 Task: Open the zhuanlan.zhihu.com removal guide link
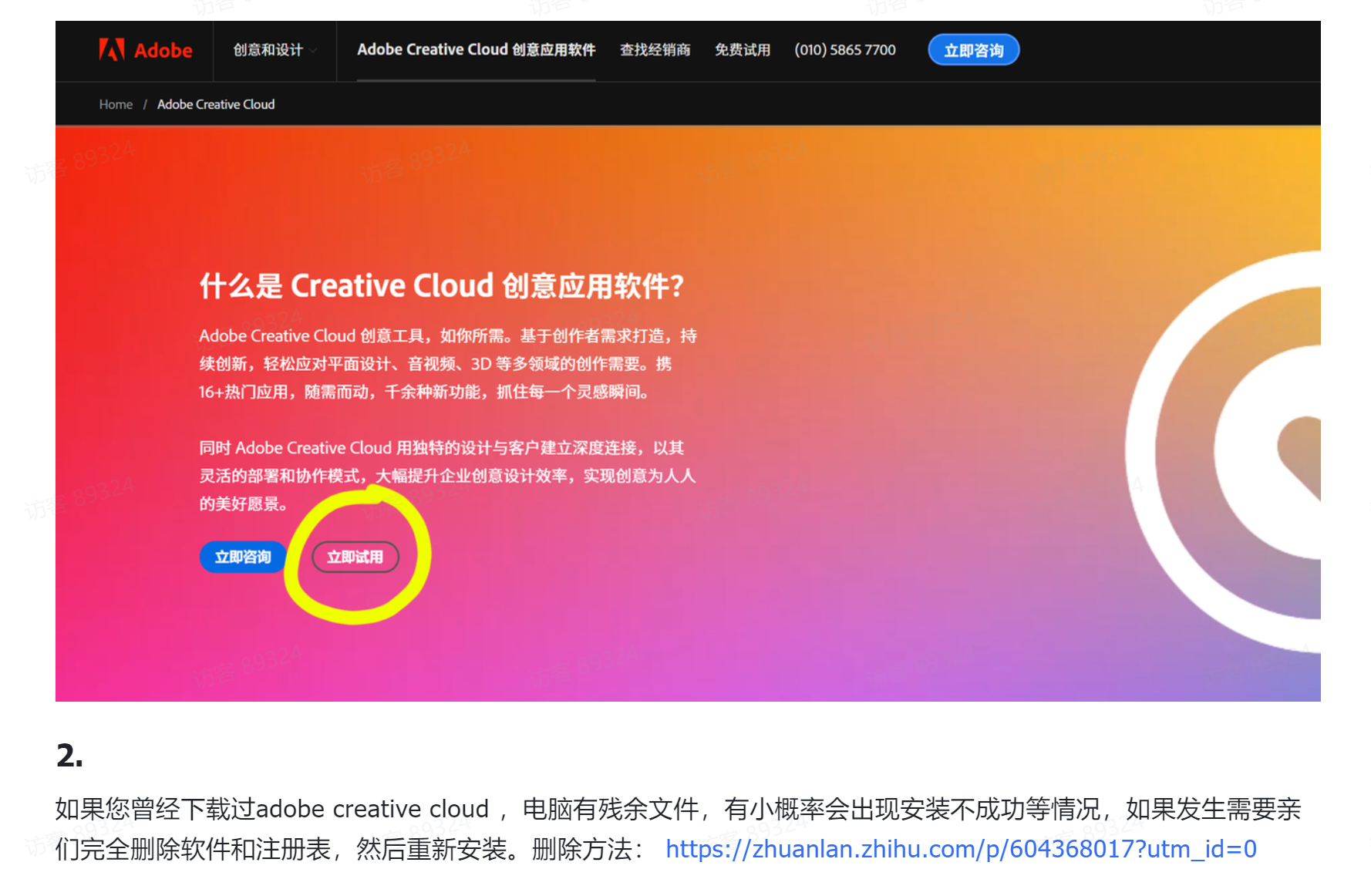[961, 849]
